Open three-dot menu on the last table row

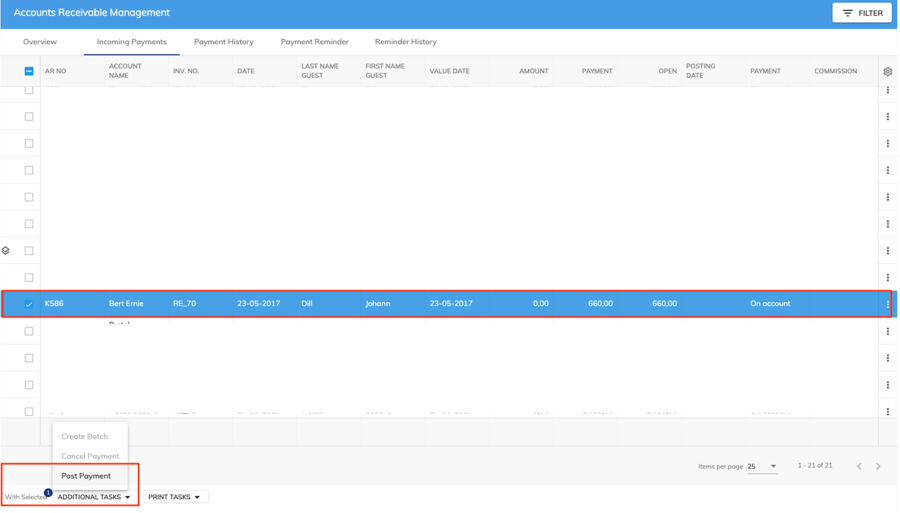(x=887, y=411)
